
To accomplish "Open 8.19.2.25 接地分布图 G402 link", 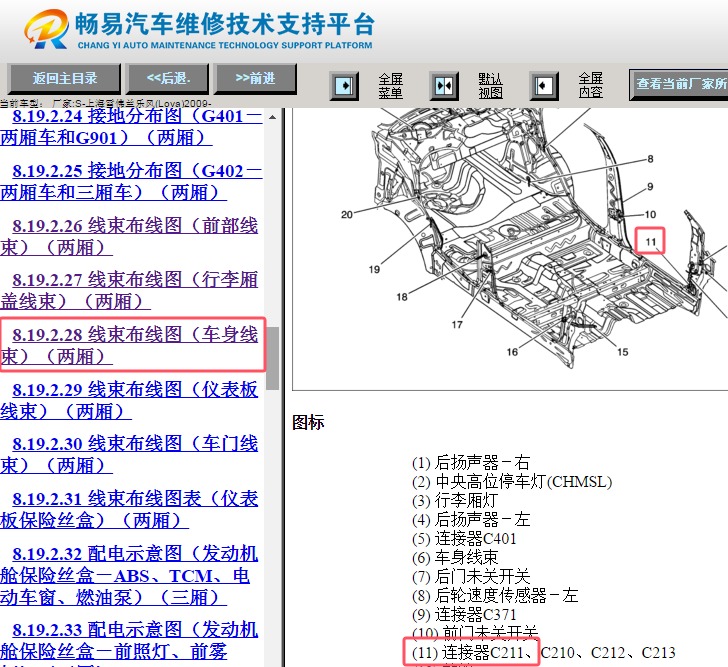I will 131,181.
